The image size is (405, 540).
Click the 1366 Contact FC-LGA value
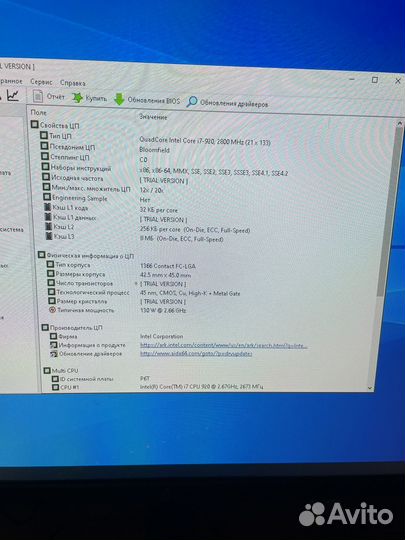(168, 266)
